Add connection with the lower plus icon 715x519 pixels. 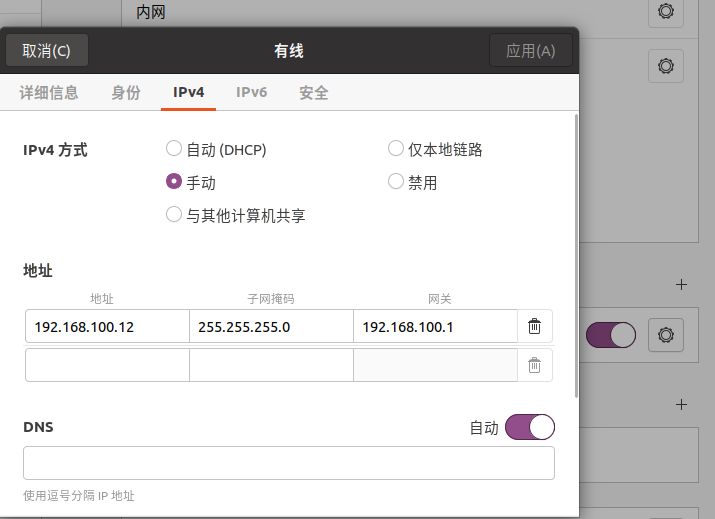681,405
